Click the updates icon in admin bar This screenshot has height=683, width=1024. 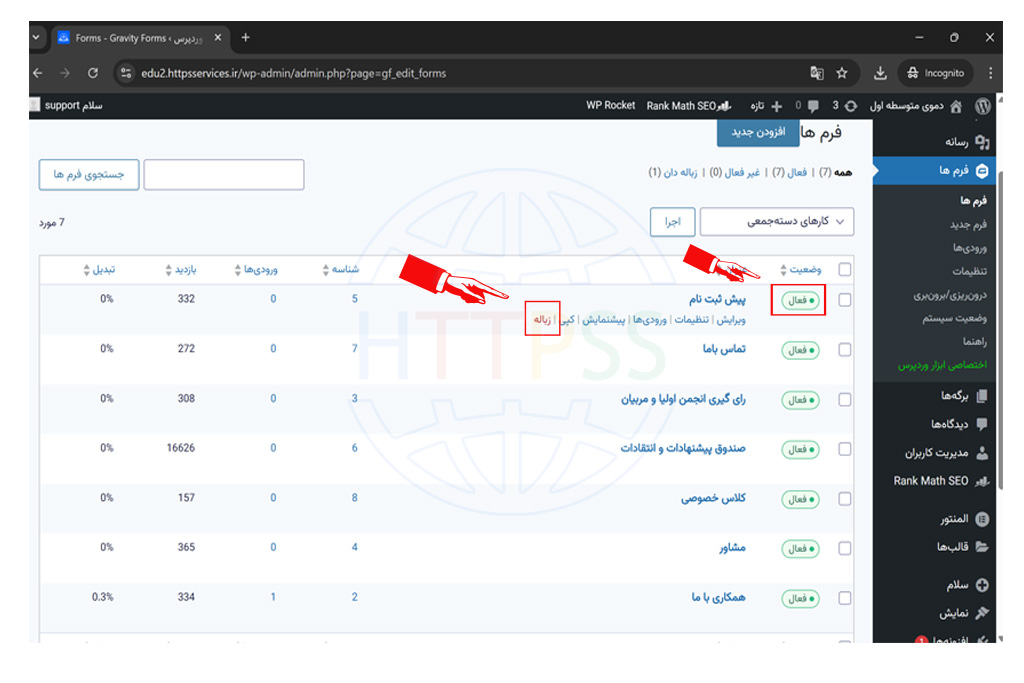click(x=850, y=105)
